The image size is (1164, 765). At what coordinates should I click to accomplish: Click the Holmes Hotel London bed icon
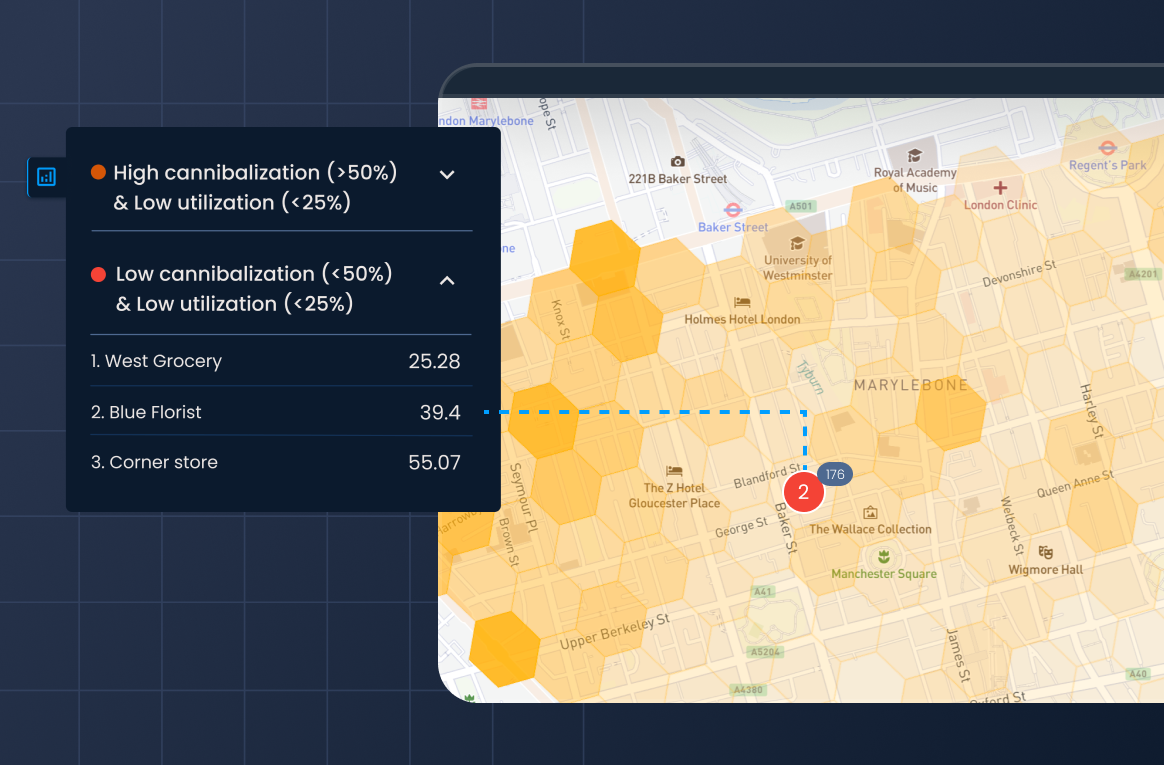click(740, 301)
